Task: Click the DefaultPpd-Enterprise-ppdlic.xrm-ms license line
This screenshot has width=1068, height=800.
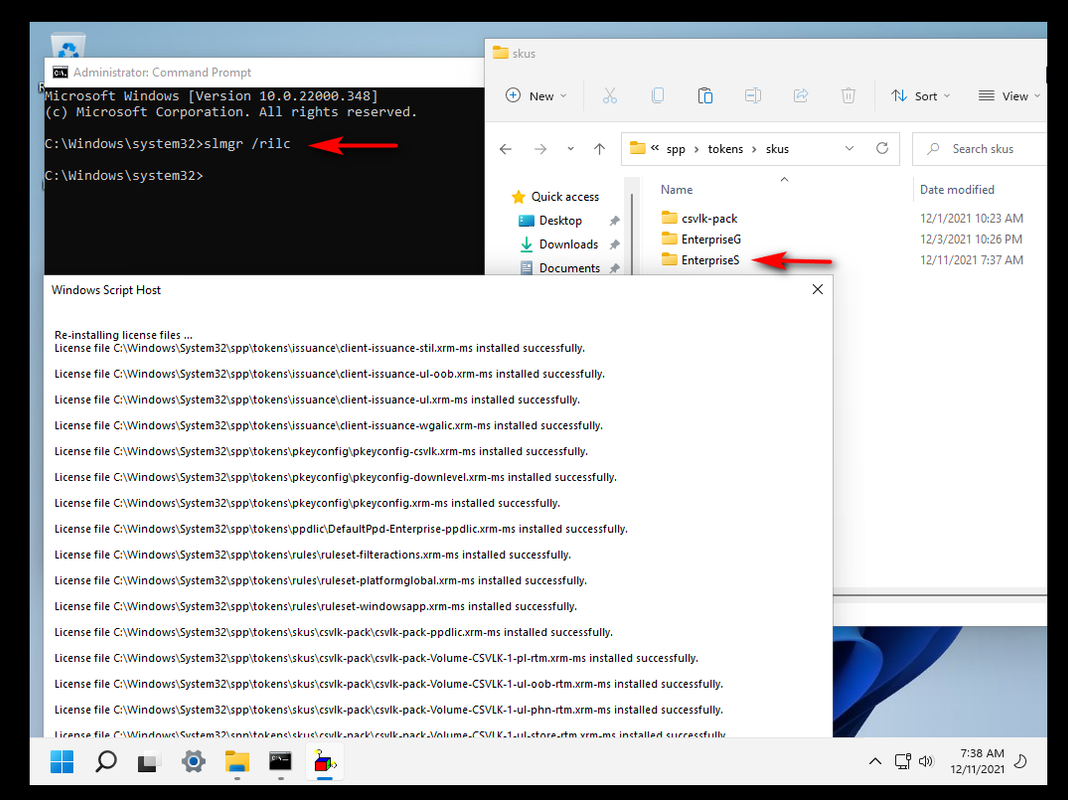Action: (x=341, y=529)
